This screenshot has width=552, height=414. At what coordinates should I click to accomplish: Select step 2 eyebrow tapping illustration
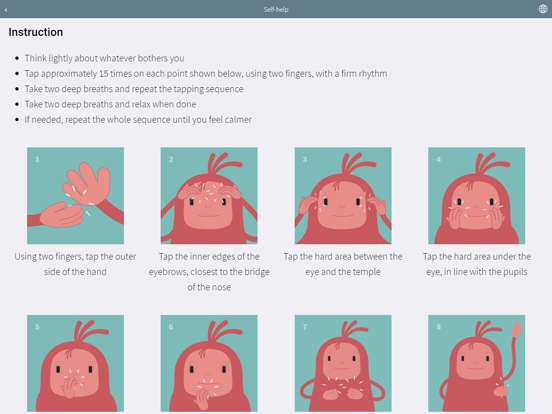click(x=209, y=196)
